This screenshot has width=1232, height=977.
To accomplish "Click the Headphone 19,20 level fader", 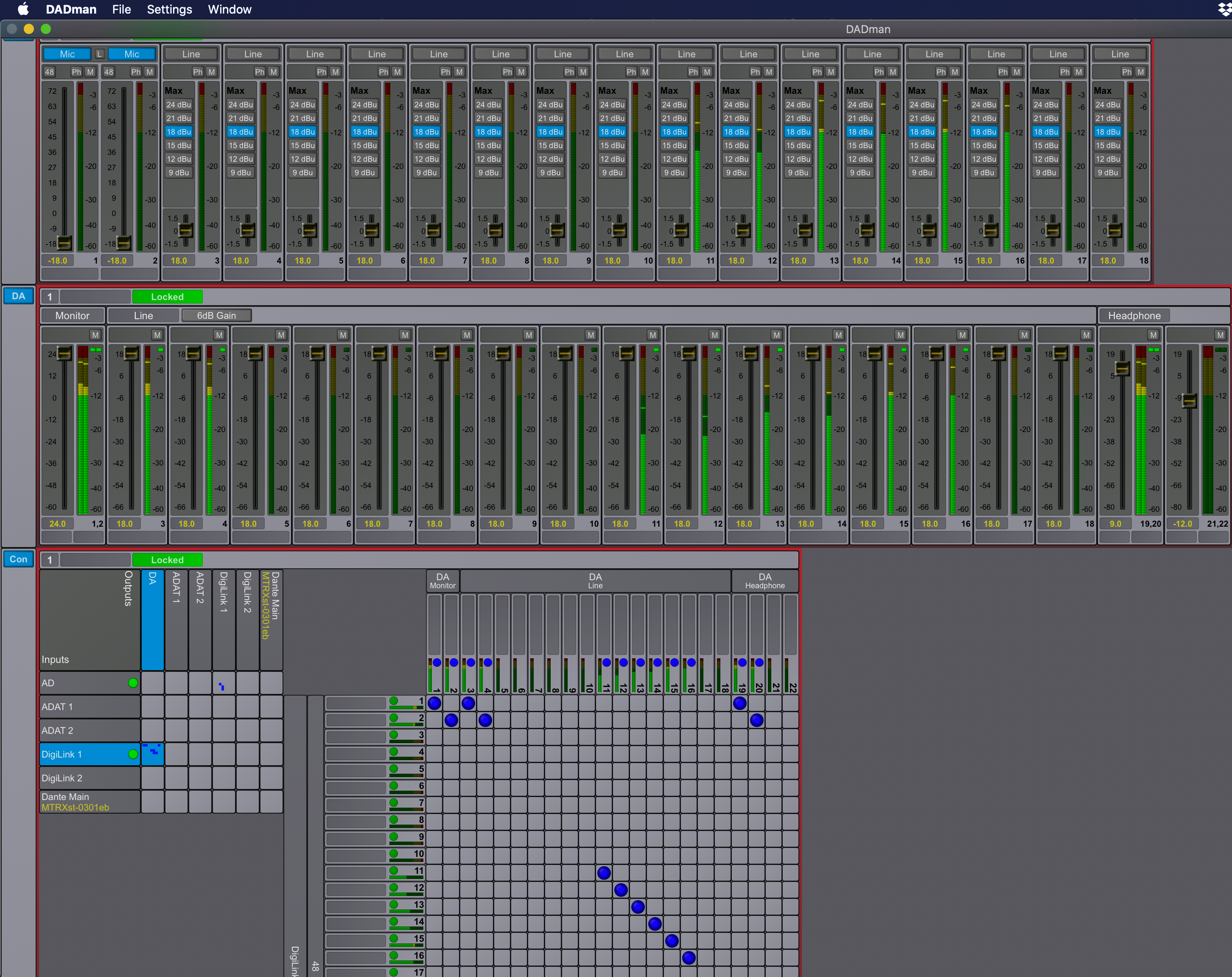I will (1122, 369).
